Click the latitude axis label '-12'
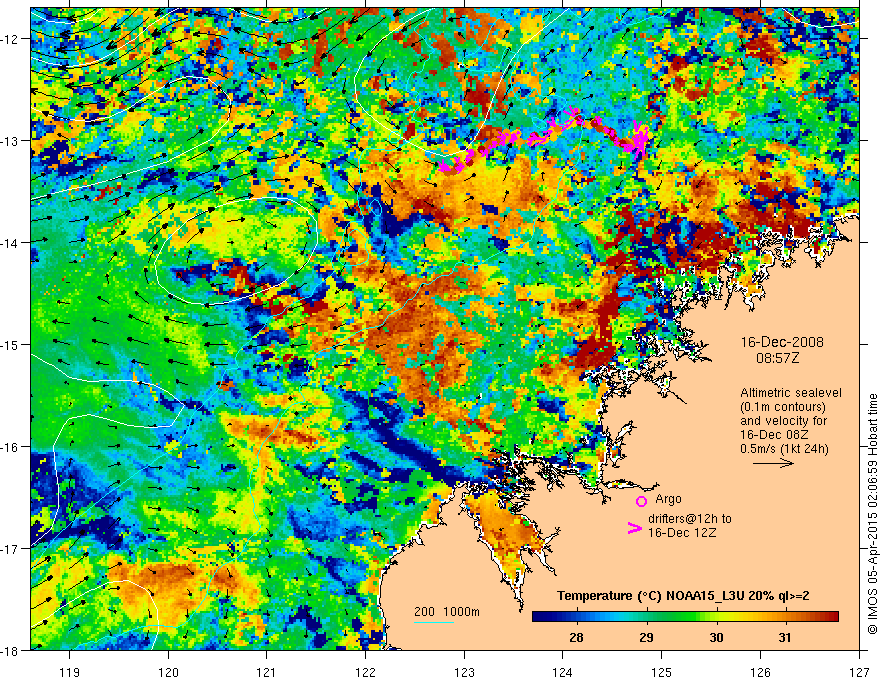 click(x=10, y=39)
